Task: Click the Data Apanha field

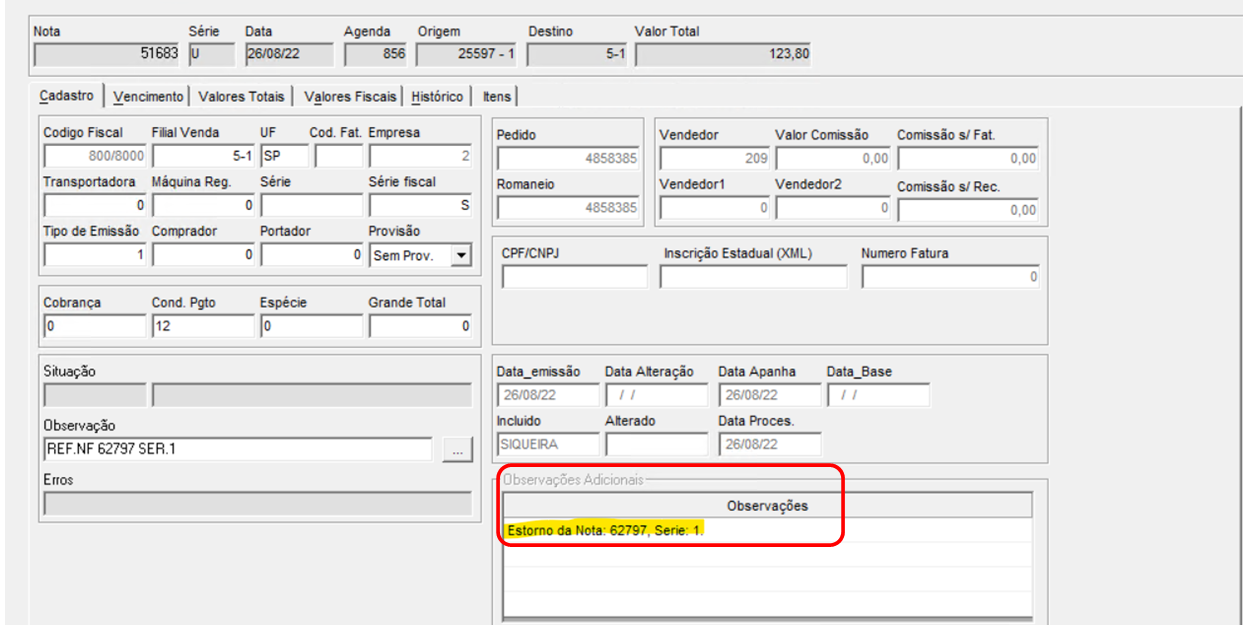Action: pyautogui.click(x=770, y=395)
